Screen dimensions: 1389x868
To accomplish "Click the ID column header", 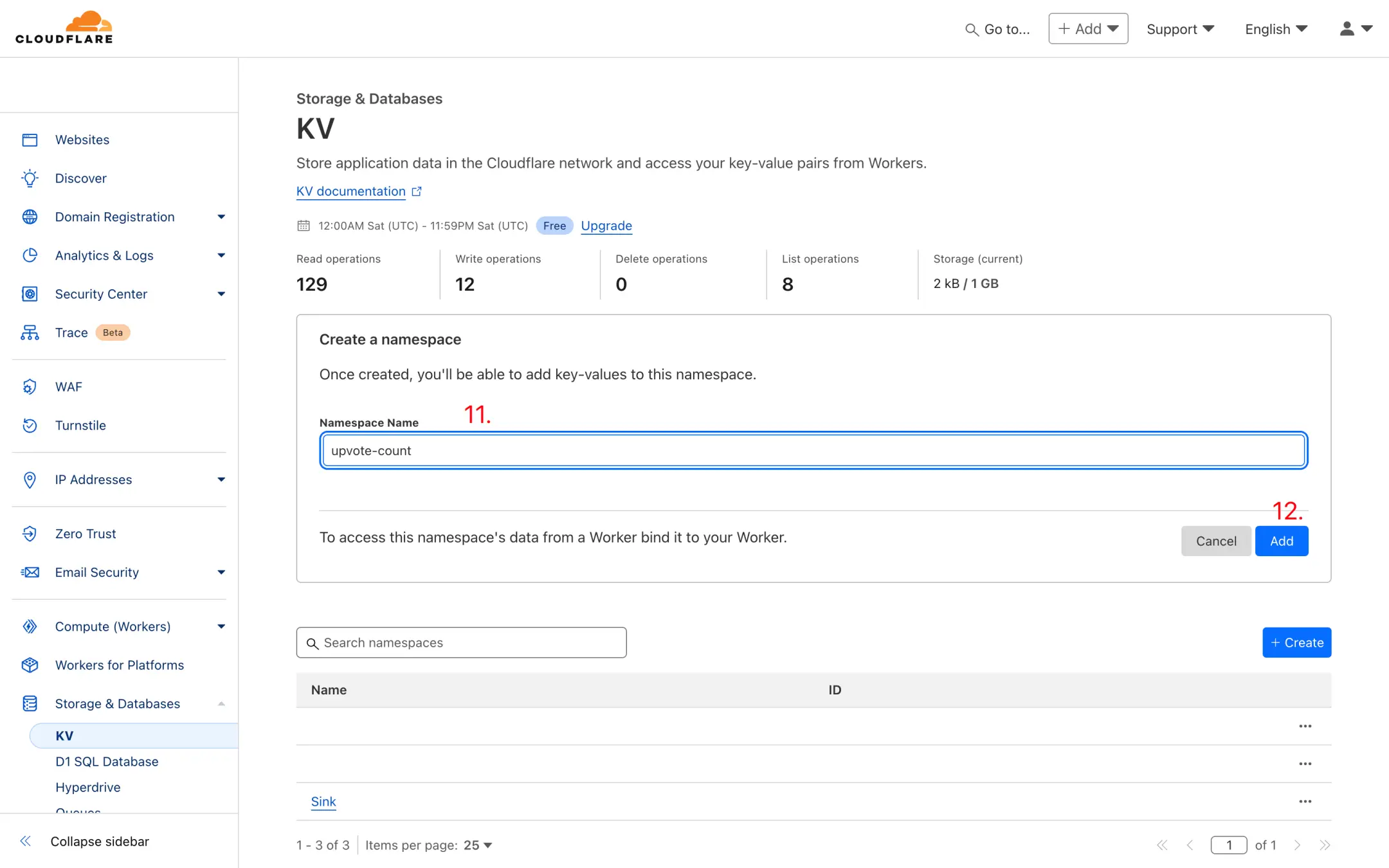I will (x=835, y=690).
